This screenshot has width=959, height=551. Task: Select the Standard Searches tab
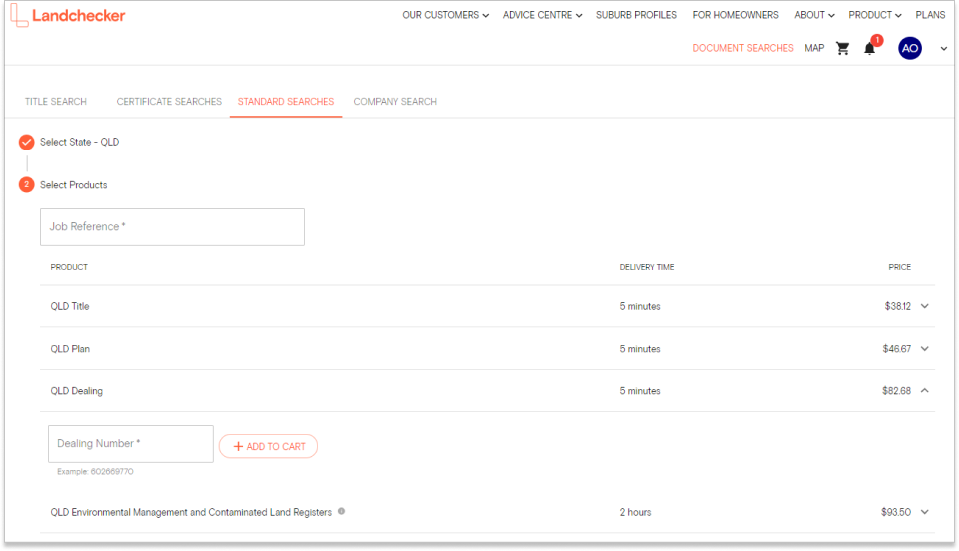click(x=286, y=102)
